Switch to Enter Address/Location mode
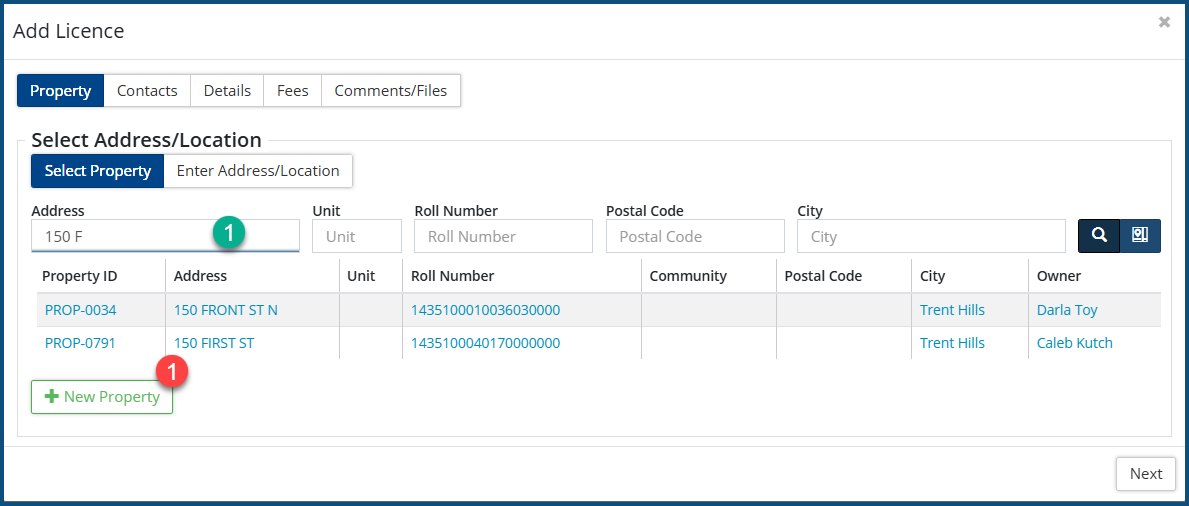 (258, 170)
